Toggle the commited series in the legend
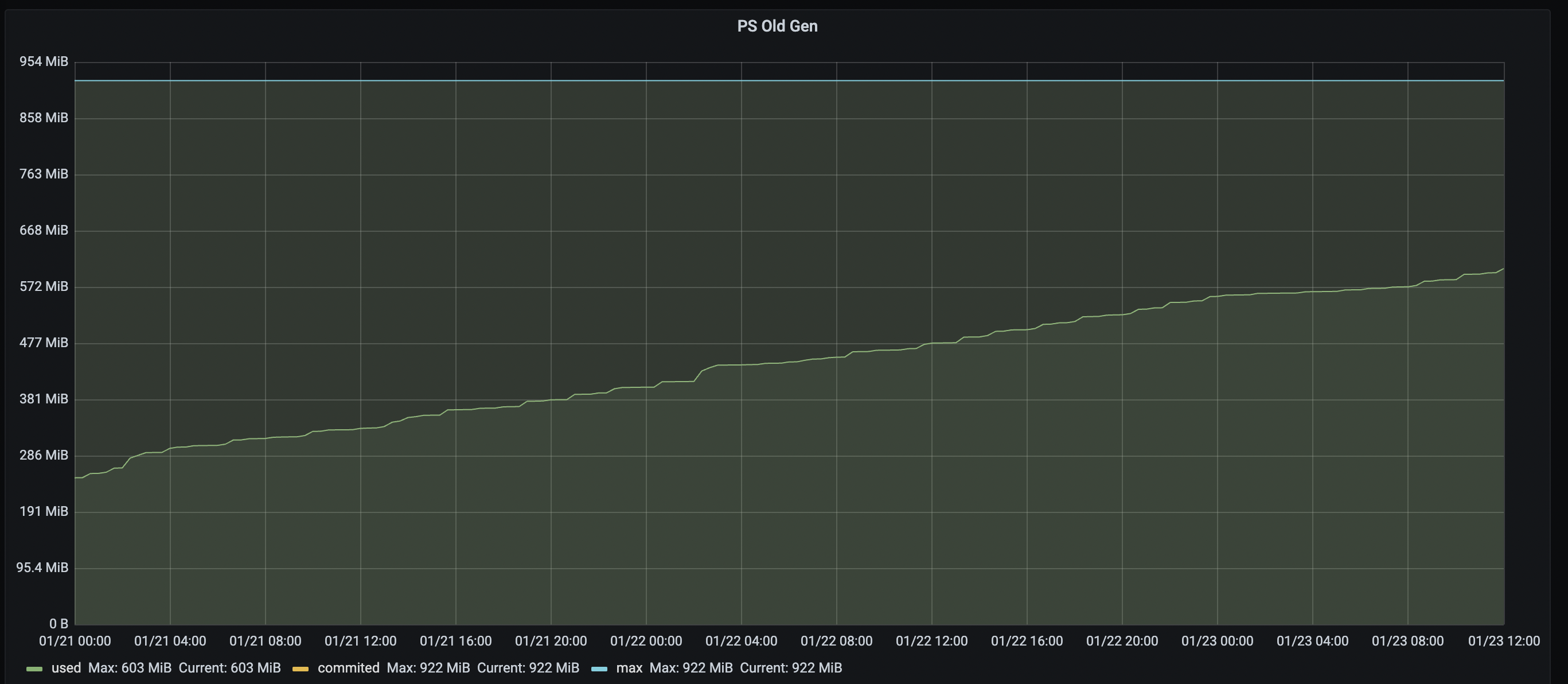 tap(349, 667)
